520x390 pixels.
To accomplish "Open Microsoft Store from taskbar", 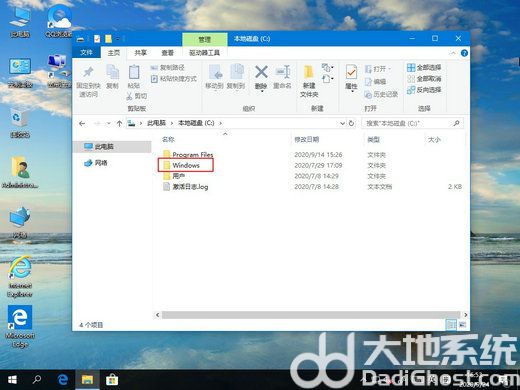I will 112,380.
